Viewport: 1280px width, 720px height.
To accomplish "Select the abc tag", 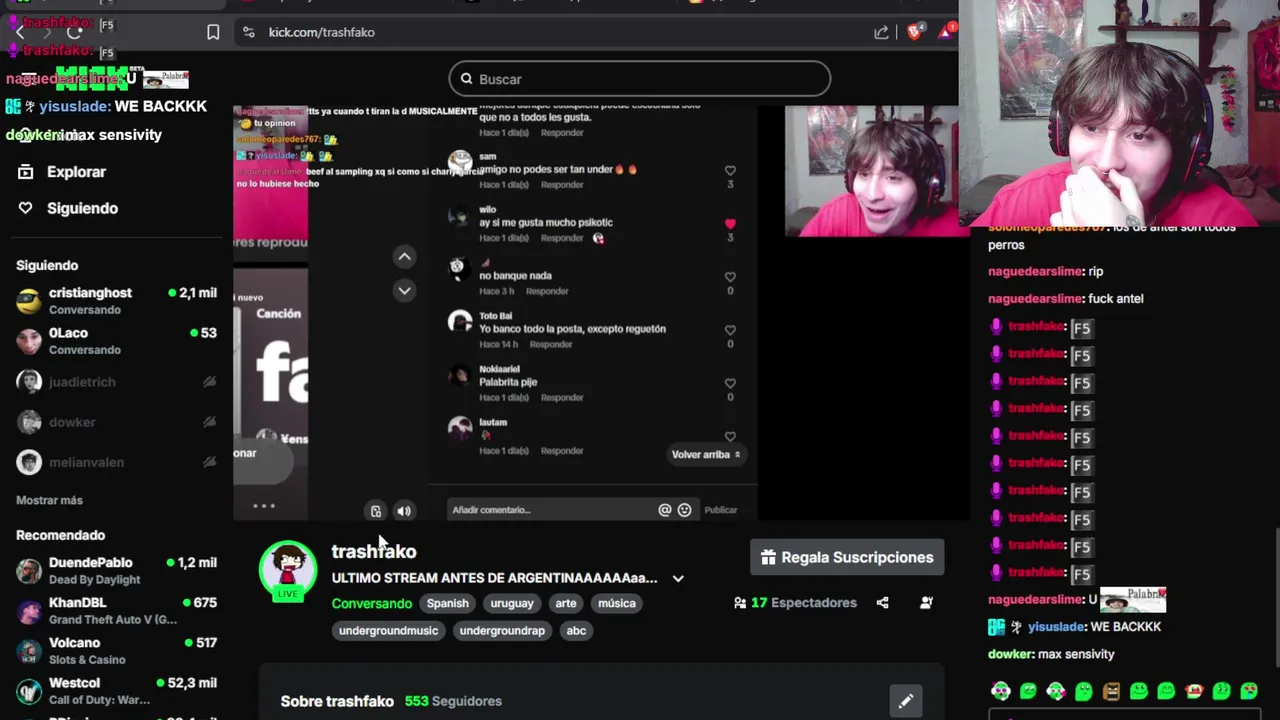I will [576, 631].
